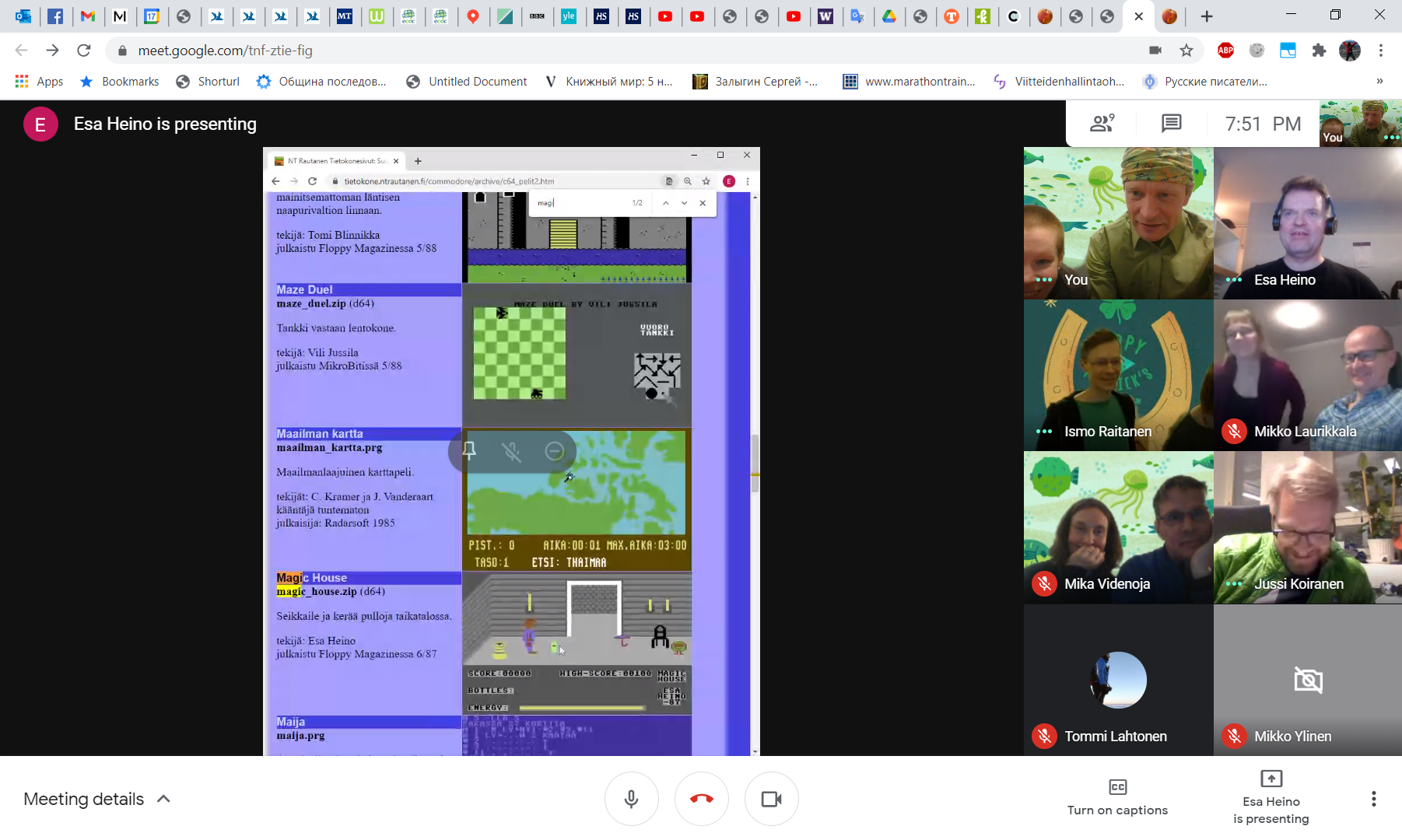Viewport: 1402px width, 840px height.
Task: Click the AdBlock Plus extension icon
Action: pos(1225,51)
